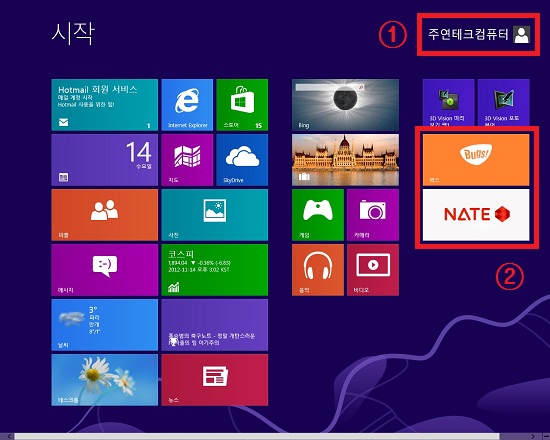
Task: Open the Hotmail mail tile
Action: (x=105, y=105)
